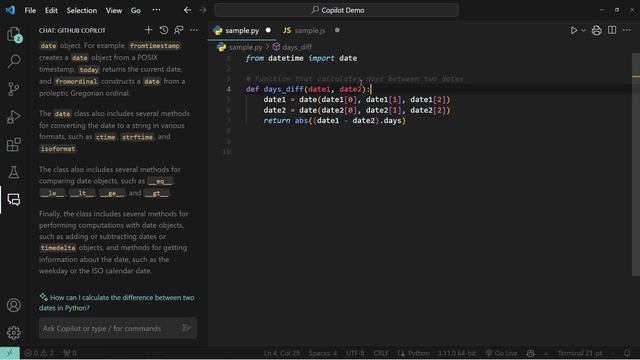Show errors and warnings in status bar
Viewport: 640px width, 360px height.
point(39,353)
